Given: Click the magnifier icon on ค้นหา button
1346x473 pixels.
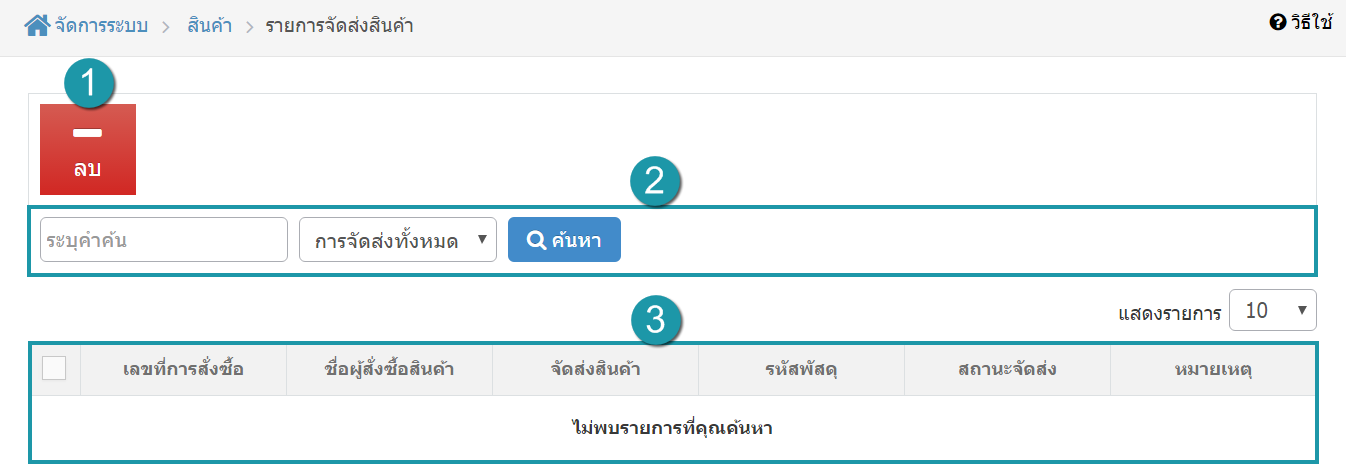Looking at the screenshot, I should [536, 240].
